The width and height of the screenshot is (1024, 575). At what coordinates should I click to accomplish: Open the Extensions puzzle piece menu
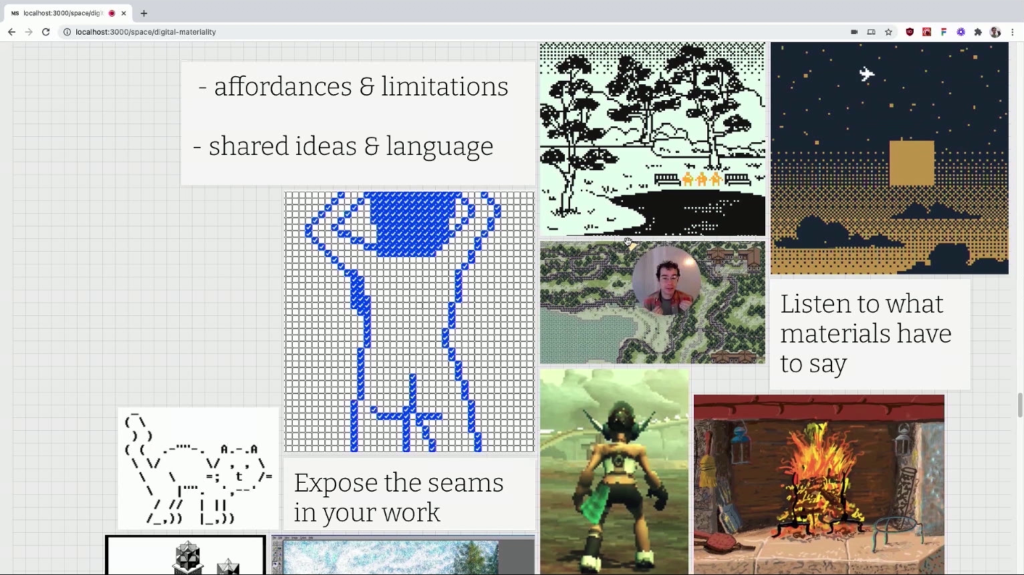[x=978, y=32]
